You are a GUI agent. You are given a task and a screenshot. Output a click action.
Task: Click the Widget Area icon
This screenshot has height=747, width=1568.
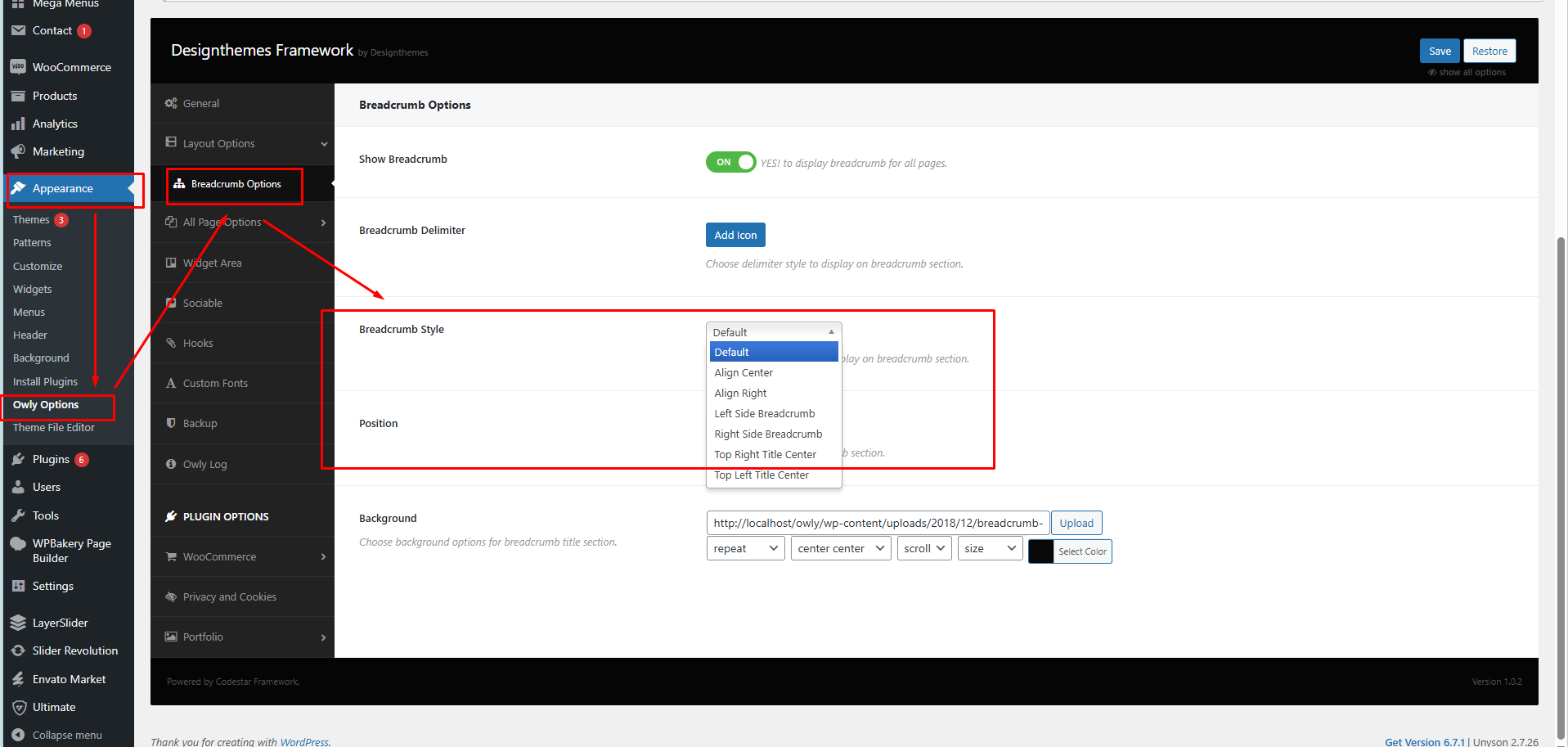(171, 263)
